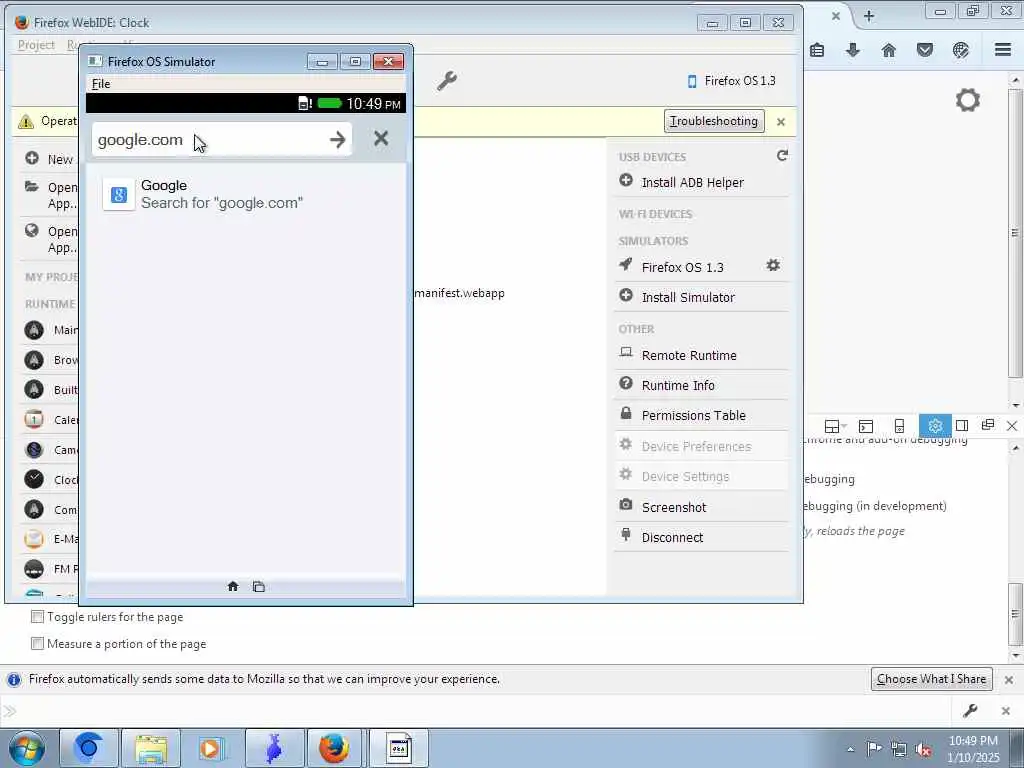
Task: Click the developer toolbar wrench icon
Action: (970, 711)
